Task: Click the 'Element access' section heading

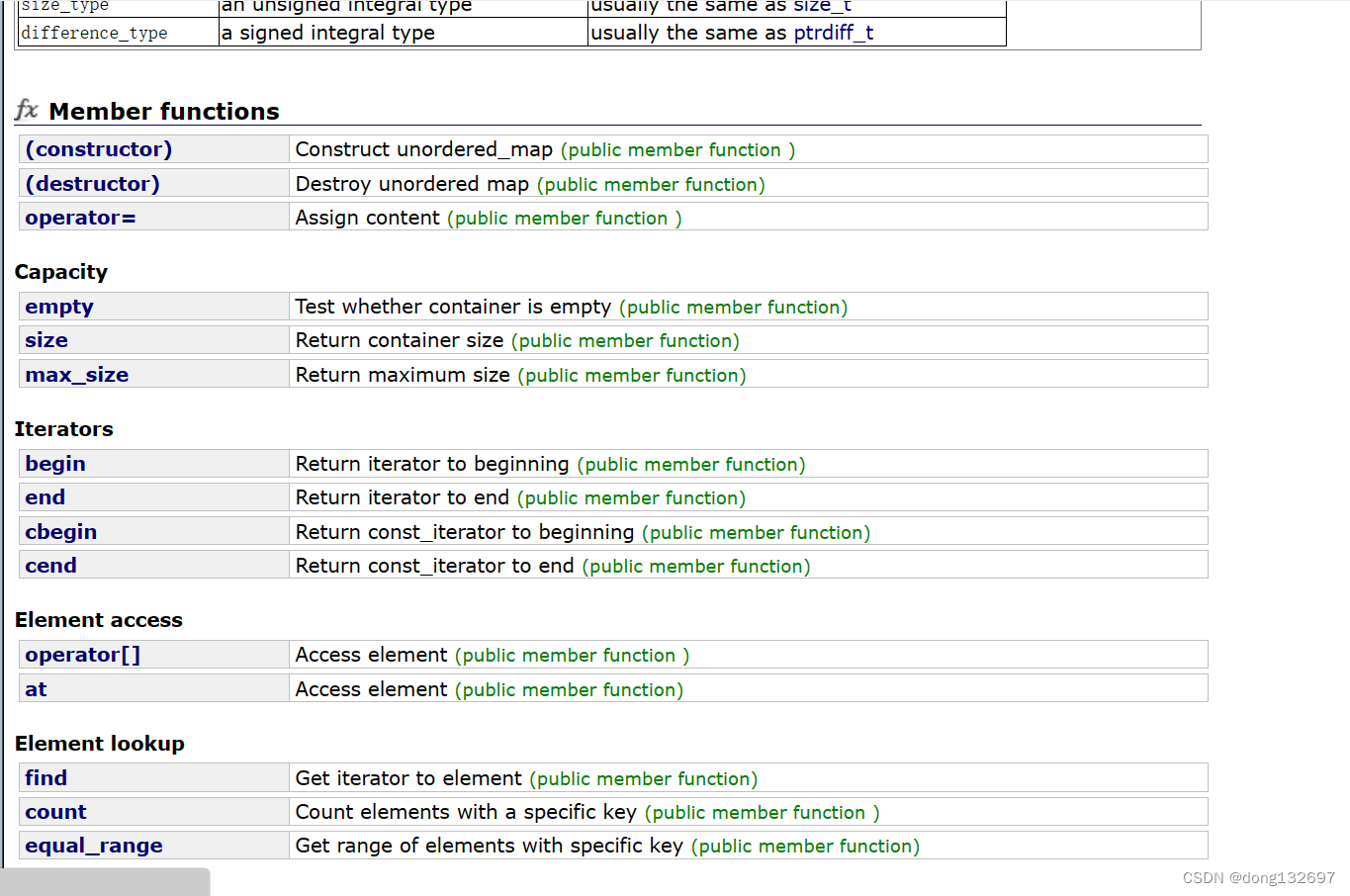Action: tap(99, 620)
